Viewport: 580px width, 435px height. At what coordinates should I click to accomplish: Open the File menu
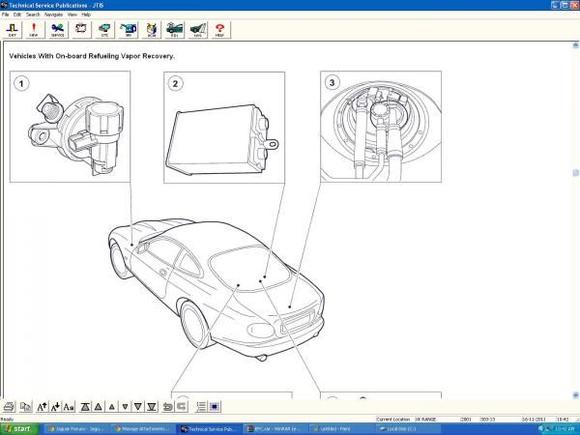pos(5,14)
